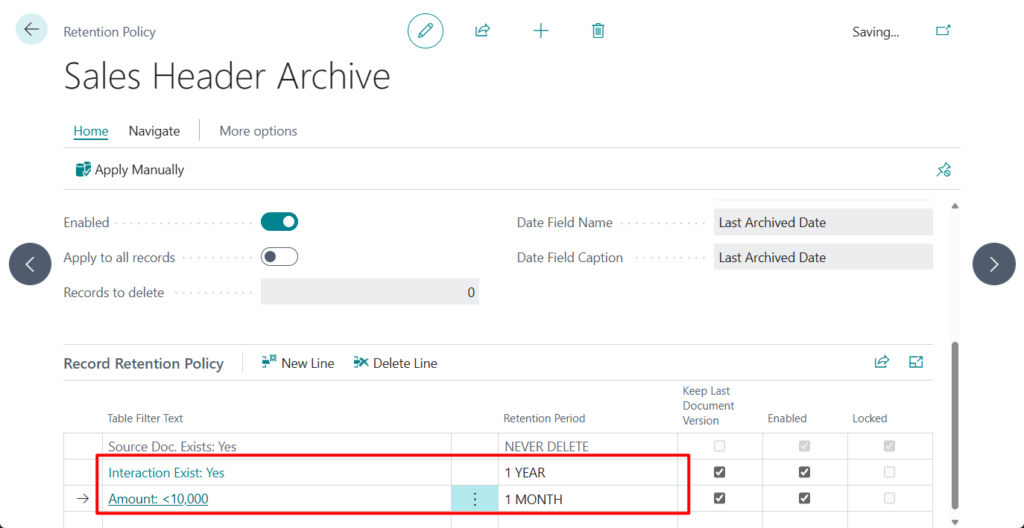This screenshot has height=528, width=1024.
Task: Toggle the Enabled switch off
Action: point(279,222)
